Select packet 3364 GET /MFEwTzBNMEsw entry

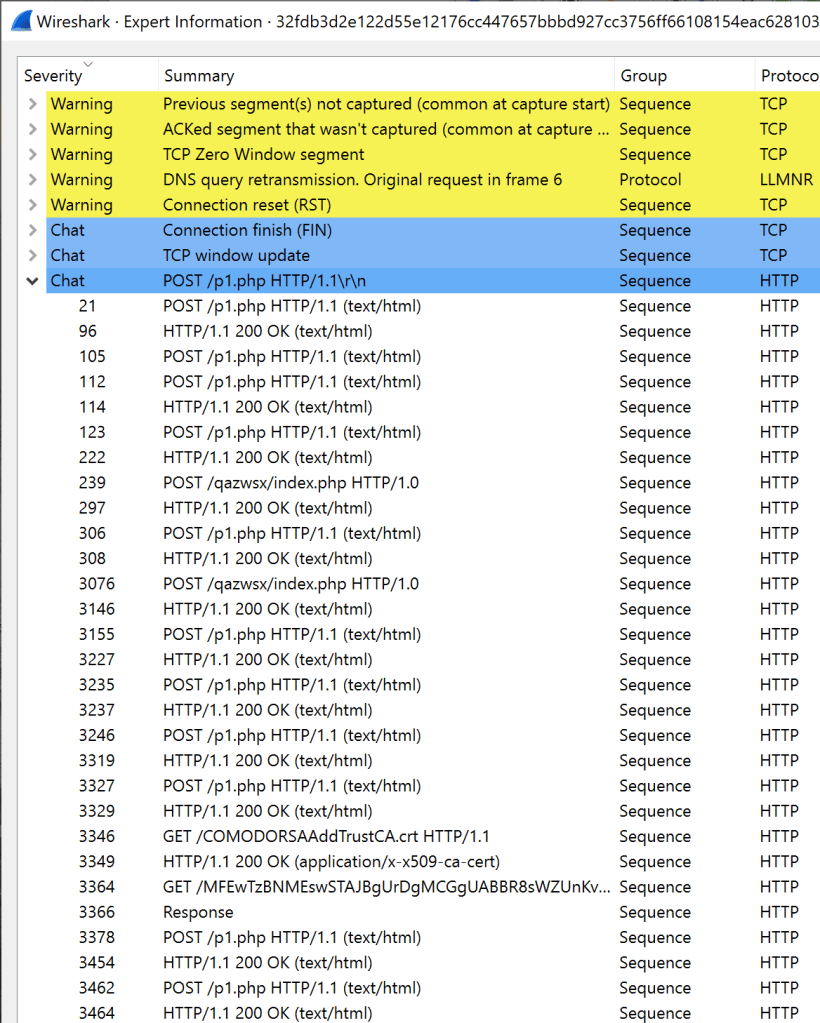click(386, 887)
